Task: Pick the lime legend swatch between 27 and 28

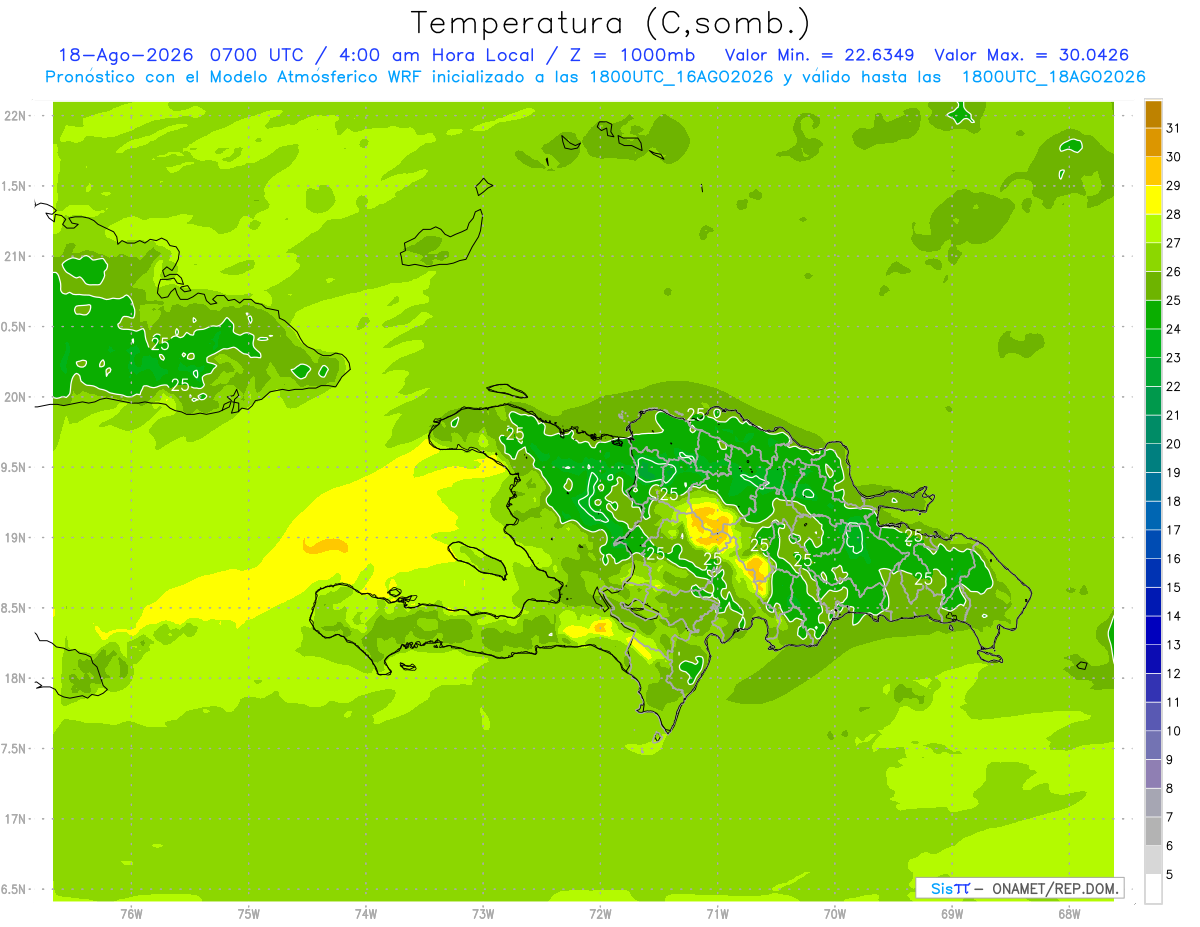Action: coord(1153,229)
